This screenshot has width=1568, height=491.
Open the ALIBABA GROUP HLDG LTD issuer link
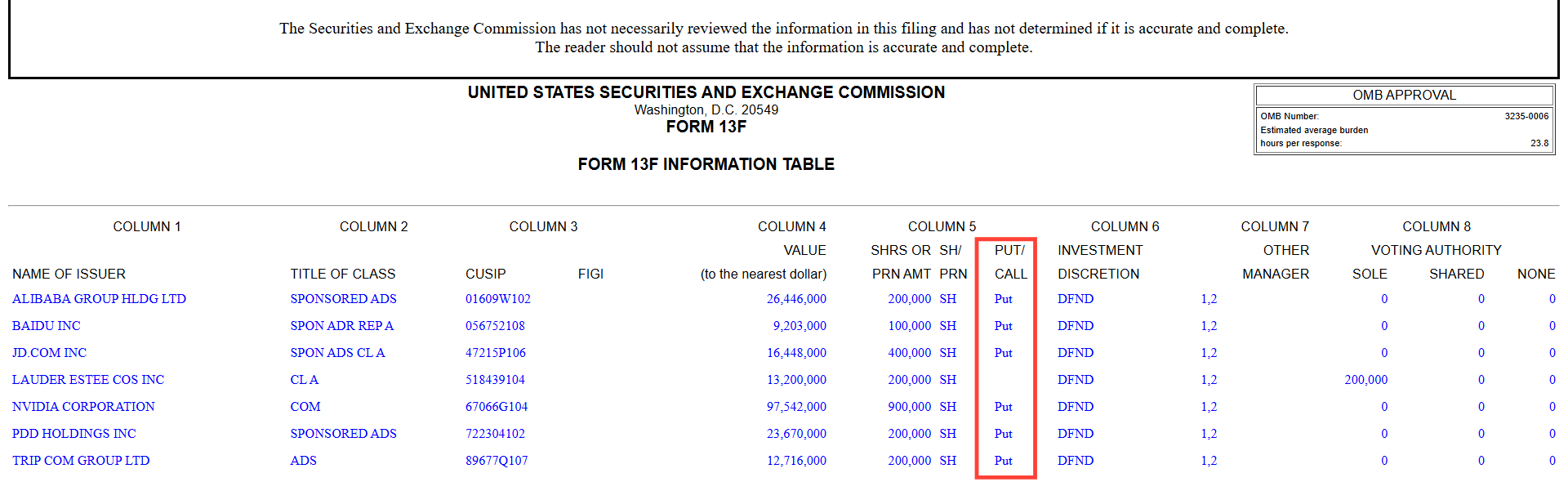[x=99, y=299]
